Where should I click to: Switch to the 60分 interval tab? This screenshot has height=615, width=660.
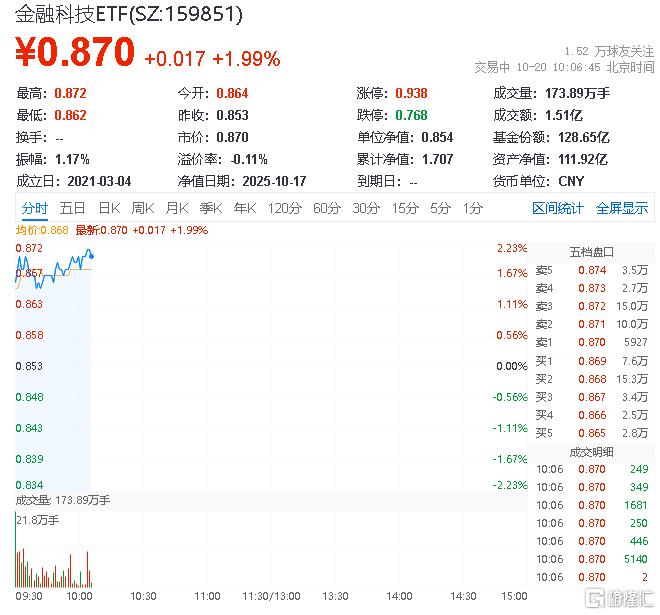point(327,208)
